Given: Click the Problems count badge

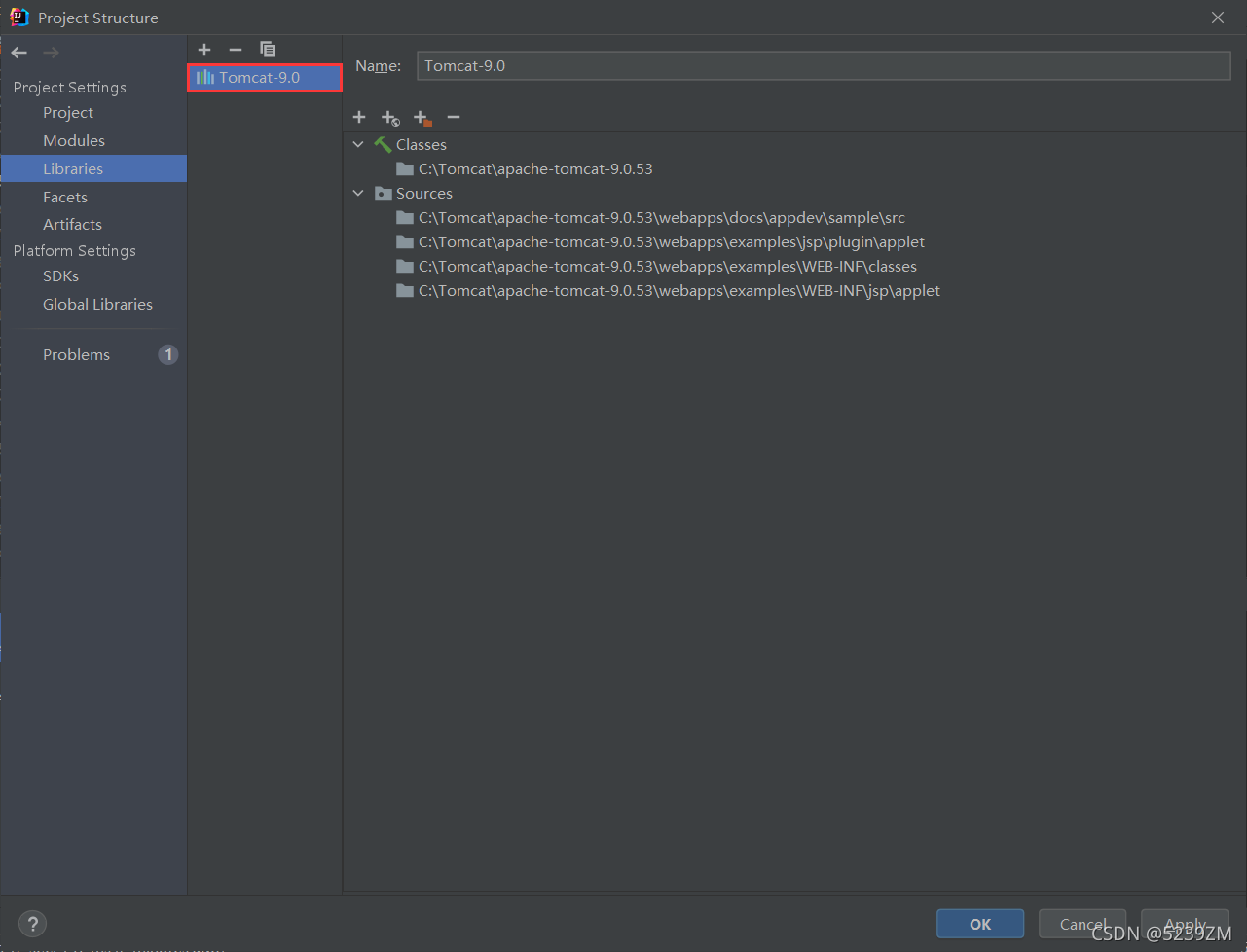Looking at the screenshot, I should tap(168, 354).
